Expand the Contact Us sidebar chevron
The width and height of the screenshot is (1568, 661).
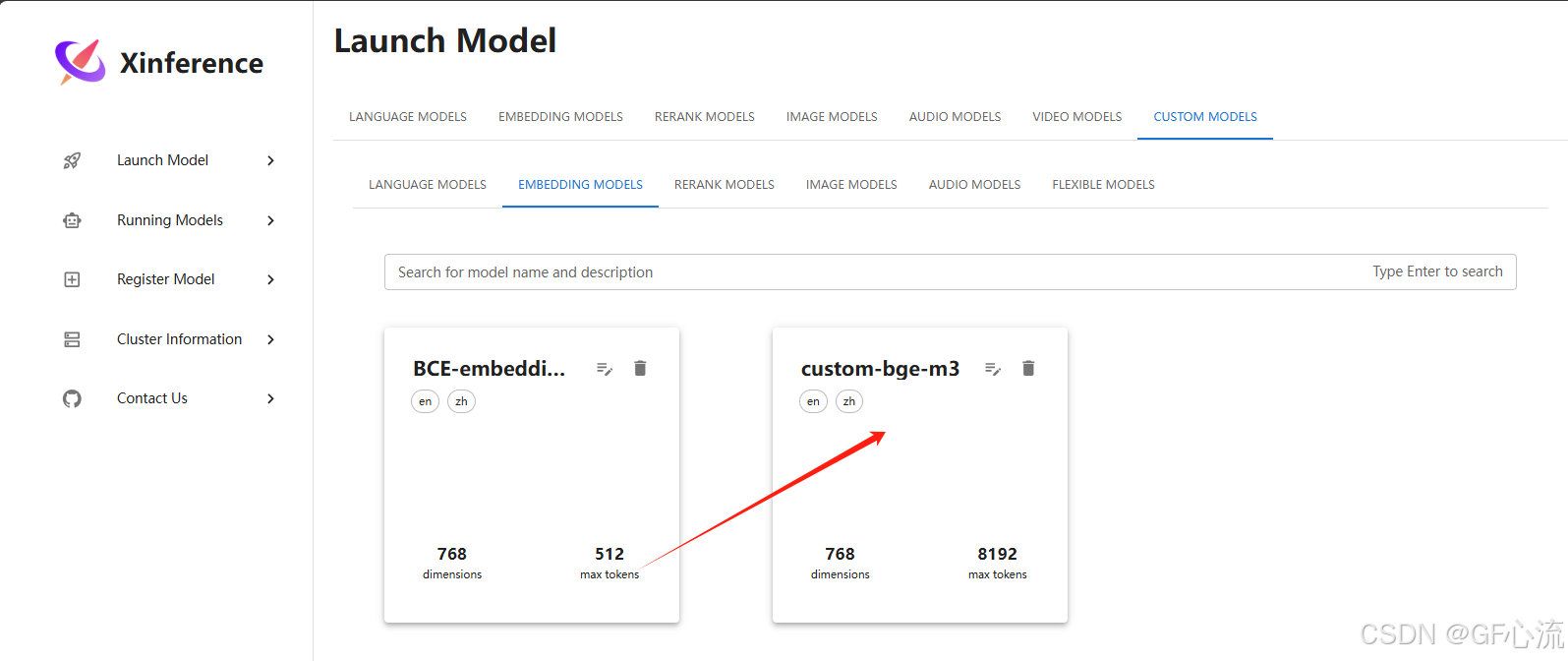[271, 398]
